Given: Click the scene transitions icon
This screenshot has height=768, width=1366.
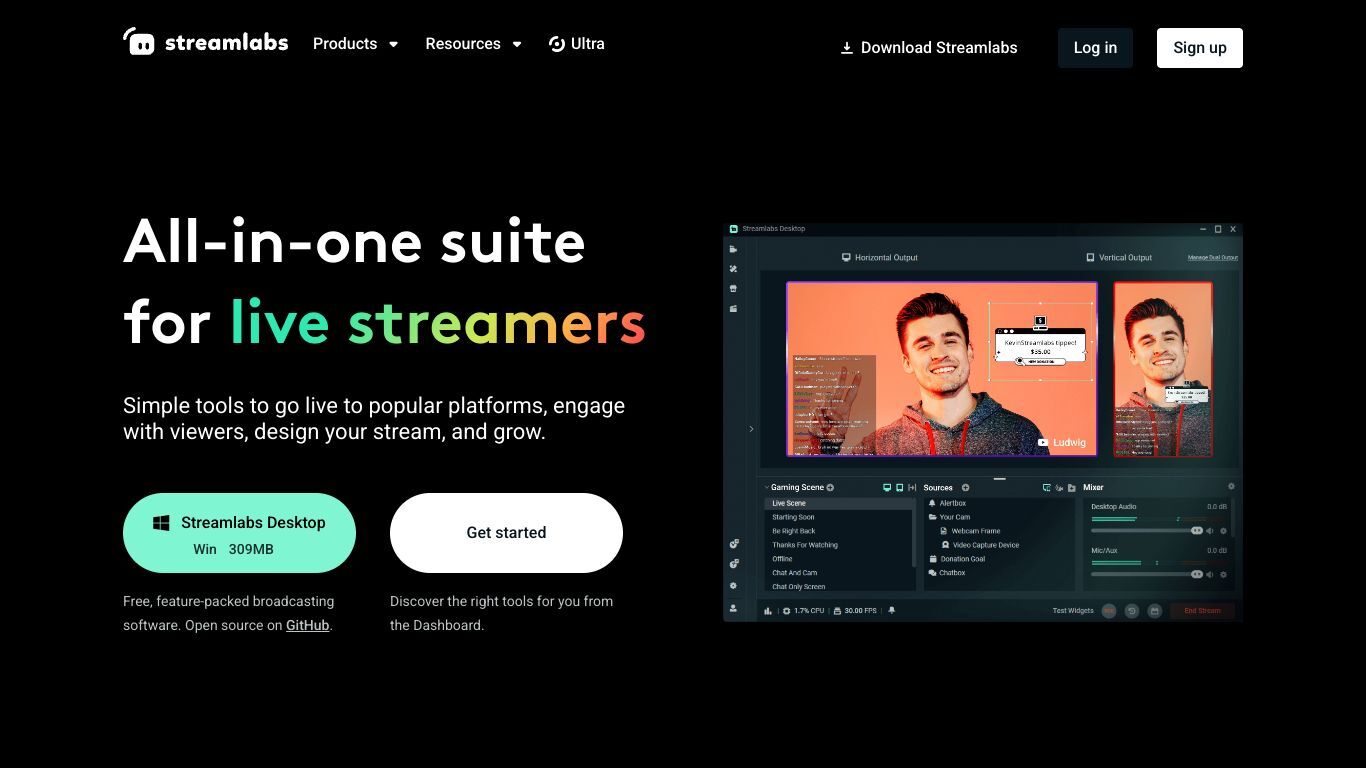Looking at the screenshot, I should 912,488.
